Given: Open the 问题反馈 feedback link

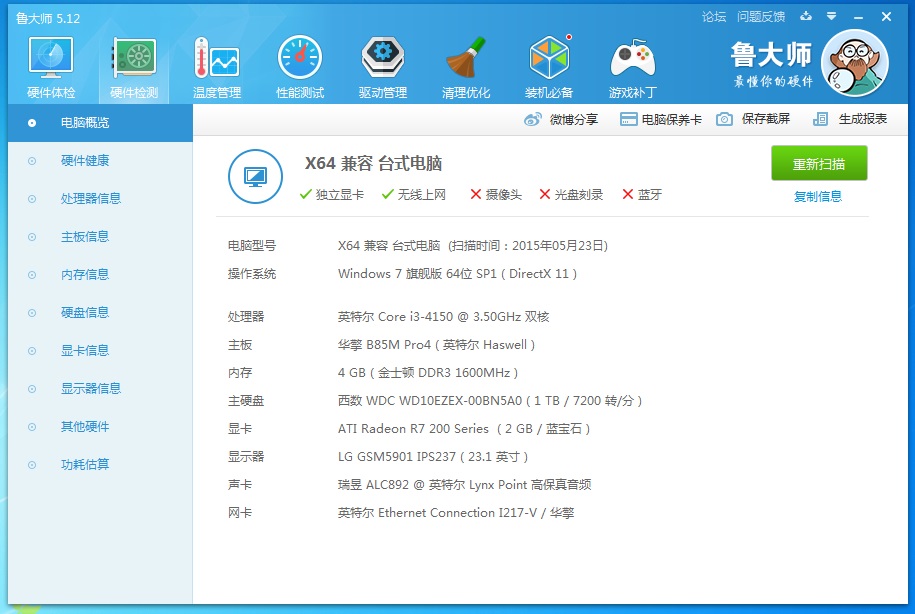Looking at the screenshot, I should [x=761, y=17].
